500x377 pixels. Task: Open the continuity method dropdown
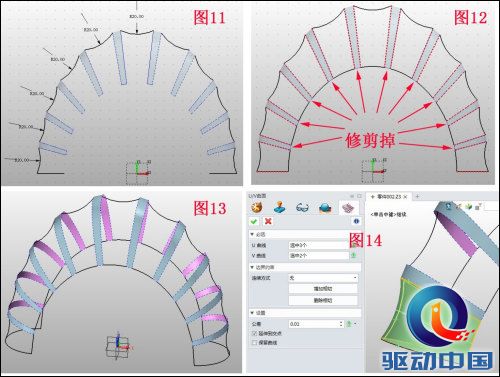point(323,278)
